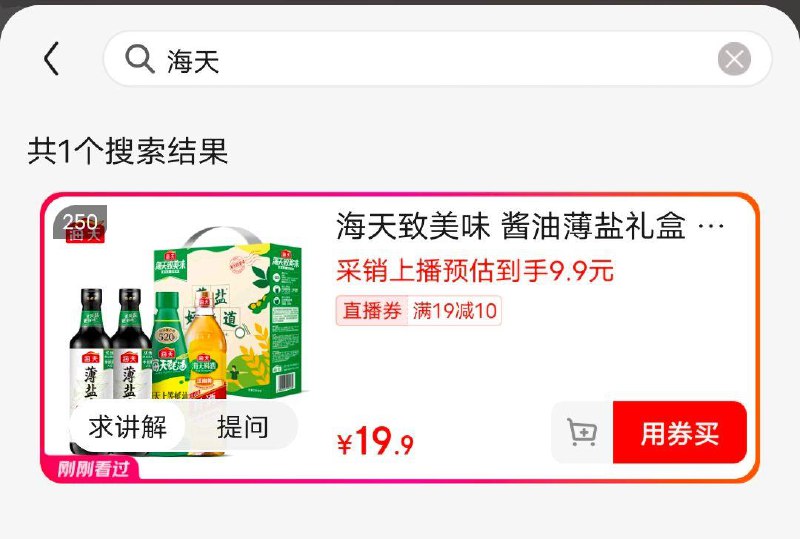Tap the 提问 button
800x539 pixels.
point(242,426)
